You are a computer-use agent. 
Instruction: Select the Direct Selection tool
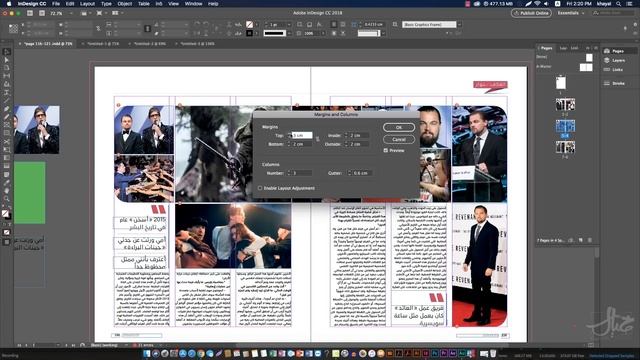point(7,60)
